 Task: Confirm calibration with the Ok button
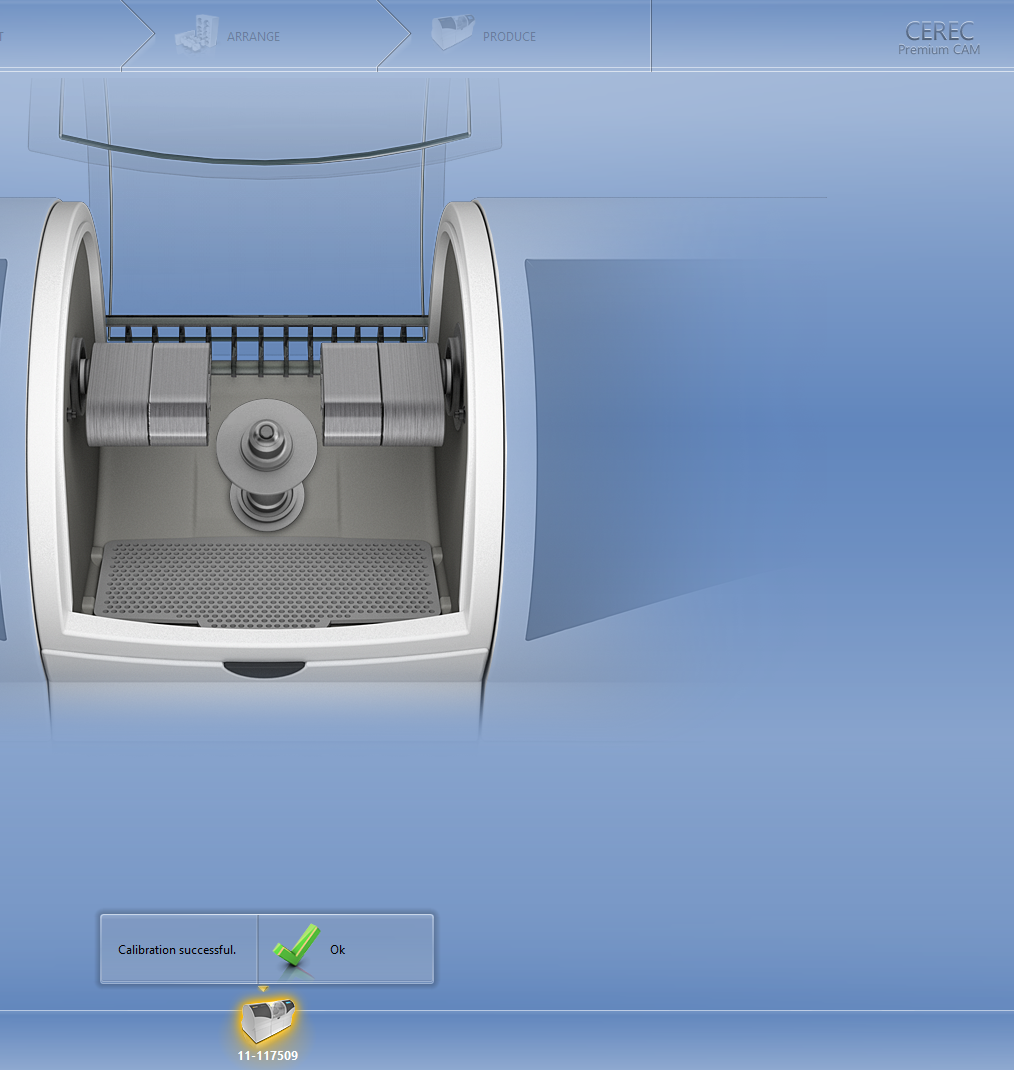point(346,949)
